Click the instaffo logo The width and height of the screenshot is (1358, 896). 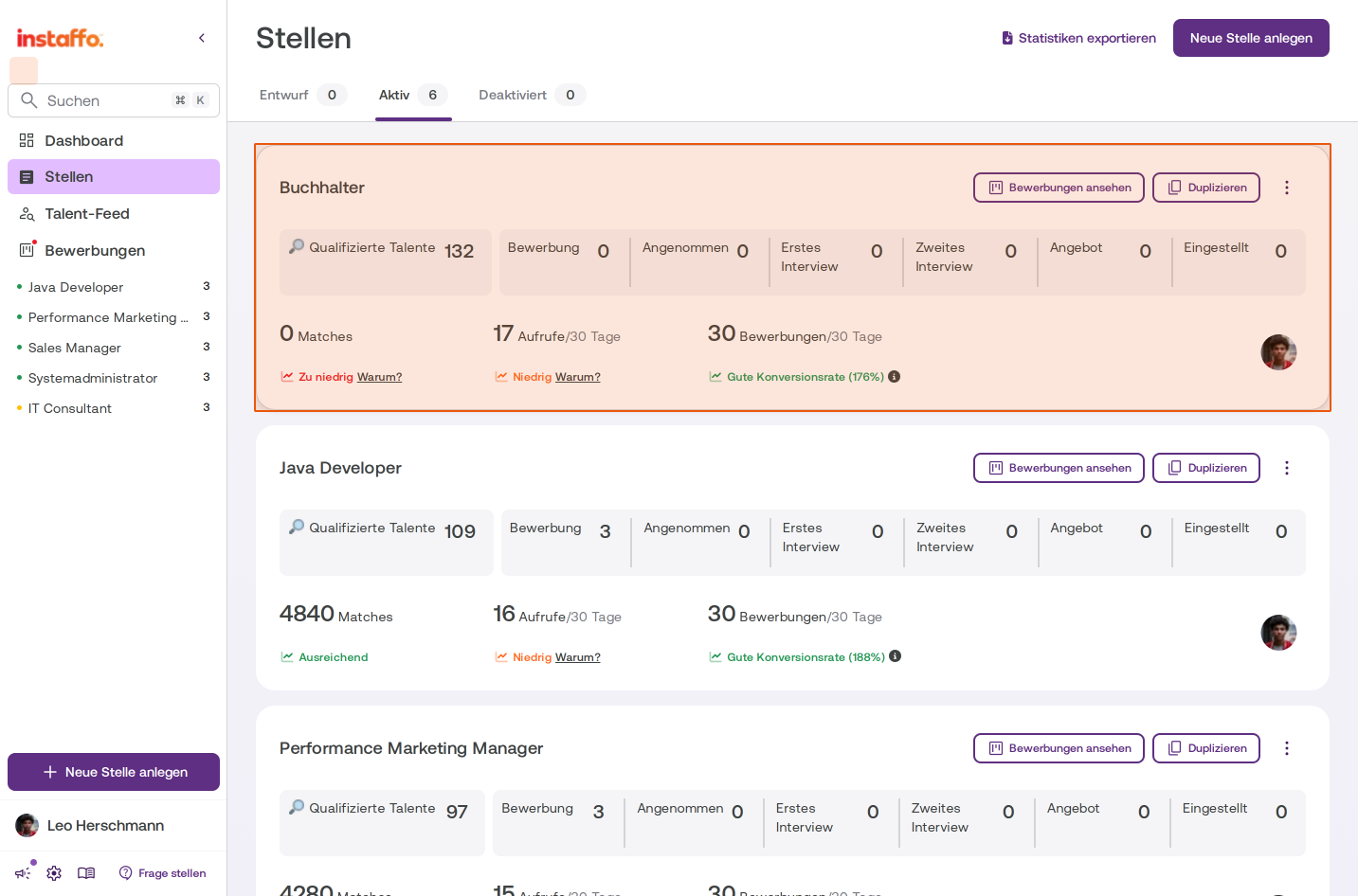(x=60, y=38)
